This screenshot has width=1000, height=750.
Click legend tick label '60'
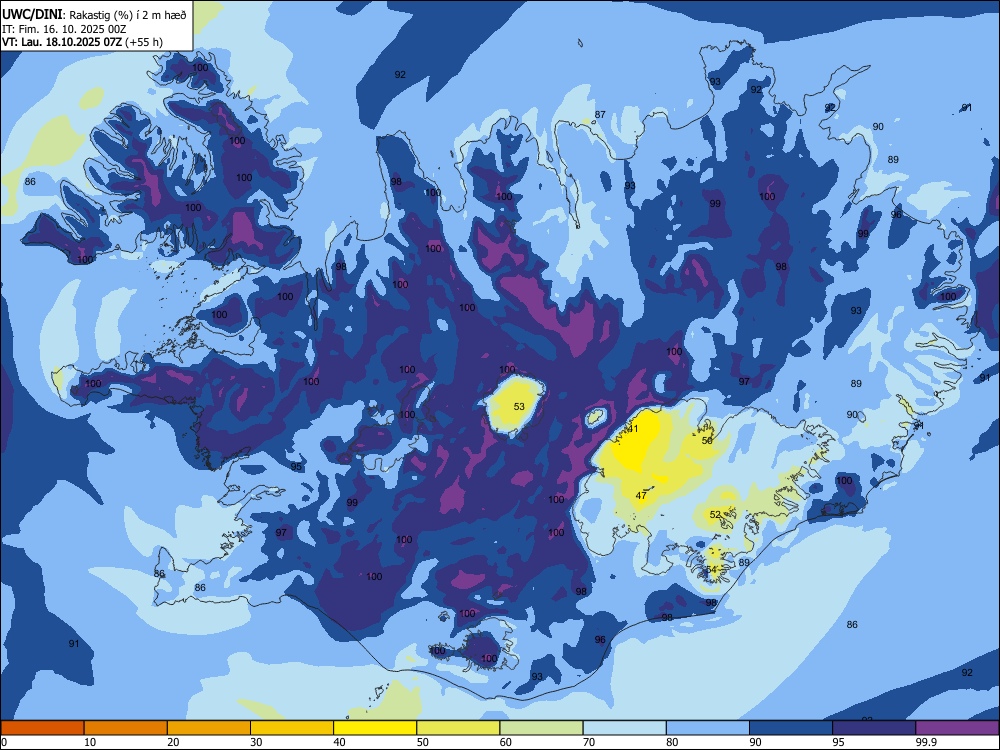point(506,742)
